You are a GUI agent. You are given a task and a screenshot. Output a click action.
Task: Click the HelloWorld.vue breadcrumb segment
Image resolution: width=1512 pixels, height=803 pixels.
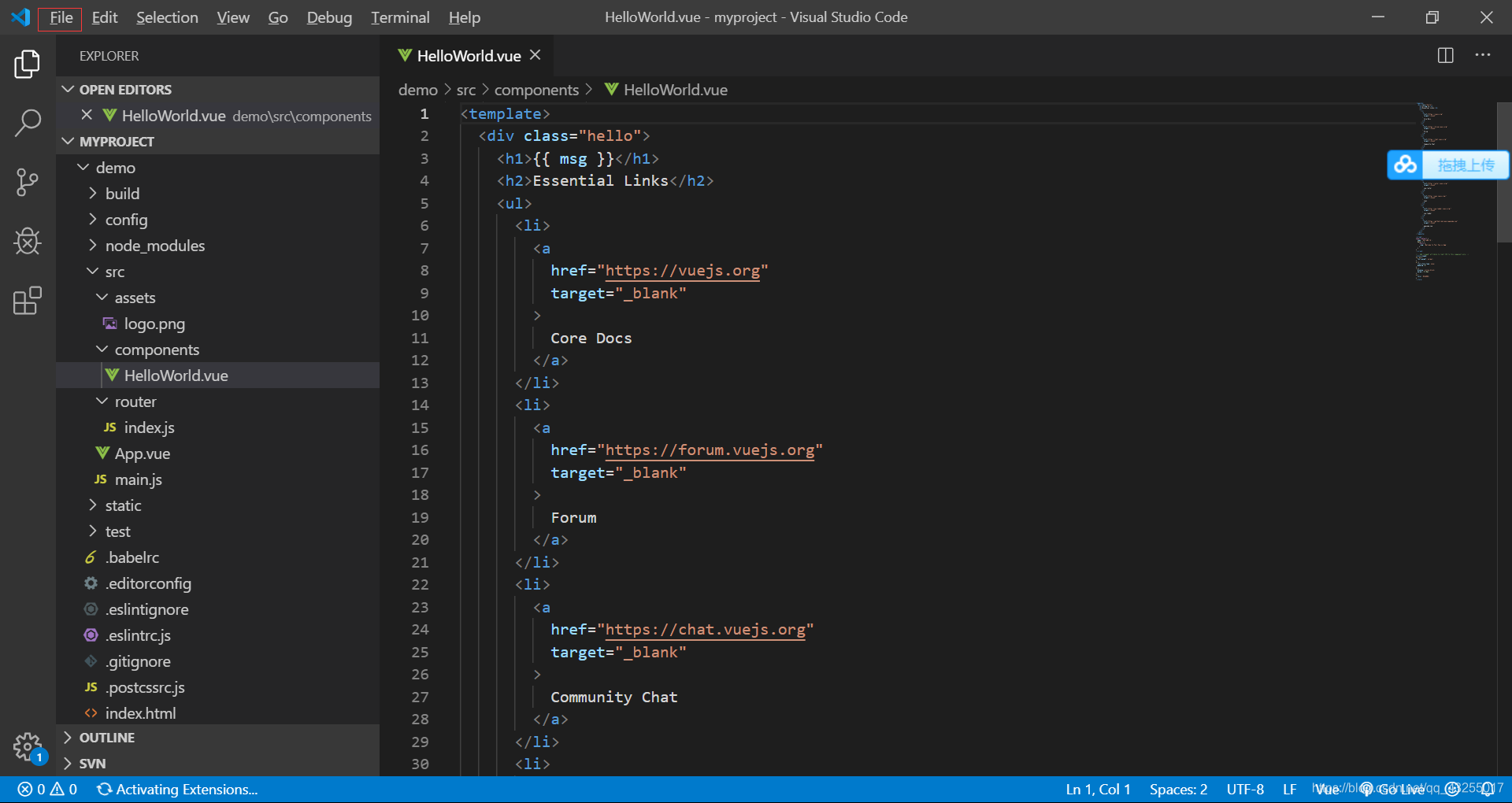[x=666, y=90]
